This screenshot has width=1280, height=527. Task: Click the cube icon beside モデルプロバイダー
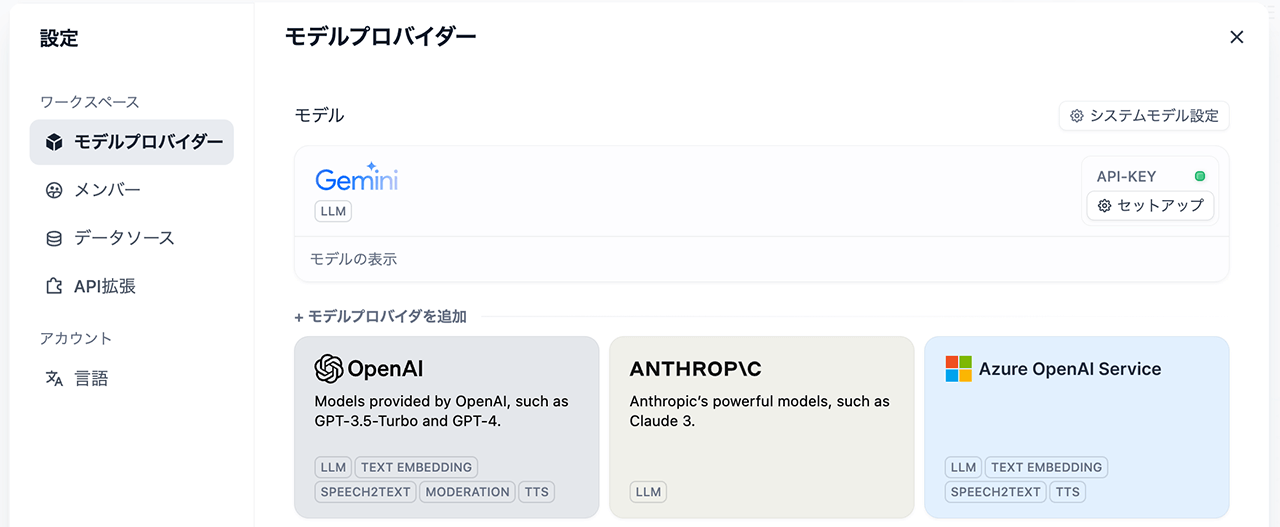tap(55, 143)
